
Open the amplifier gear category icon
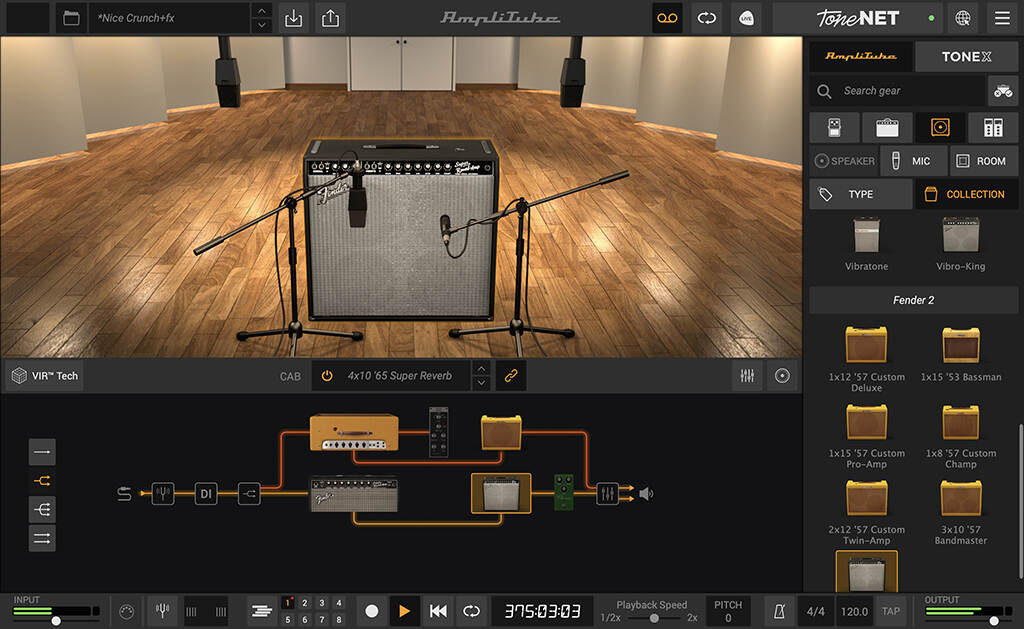click(x=886, y=127)
